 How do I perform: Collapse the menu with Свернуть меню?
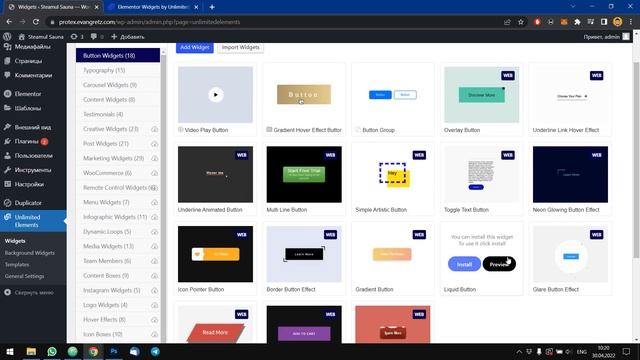(29, 293)
